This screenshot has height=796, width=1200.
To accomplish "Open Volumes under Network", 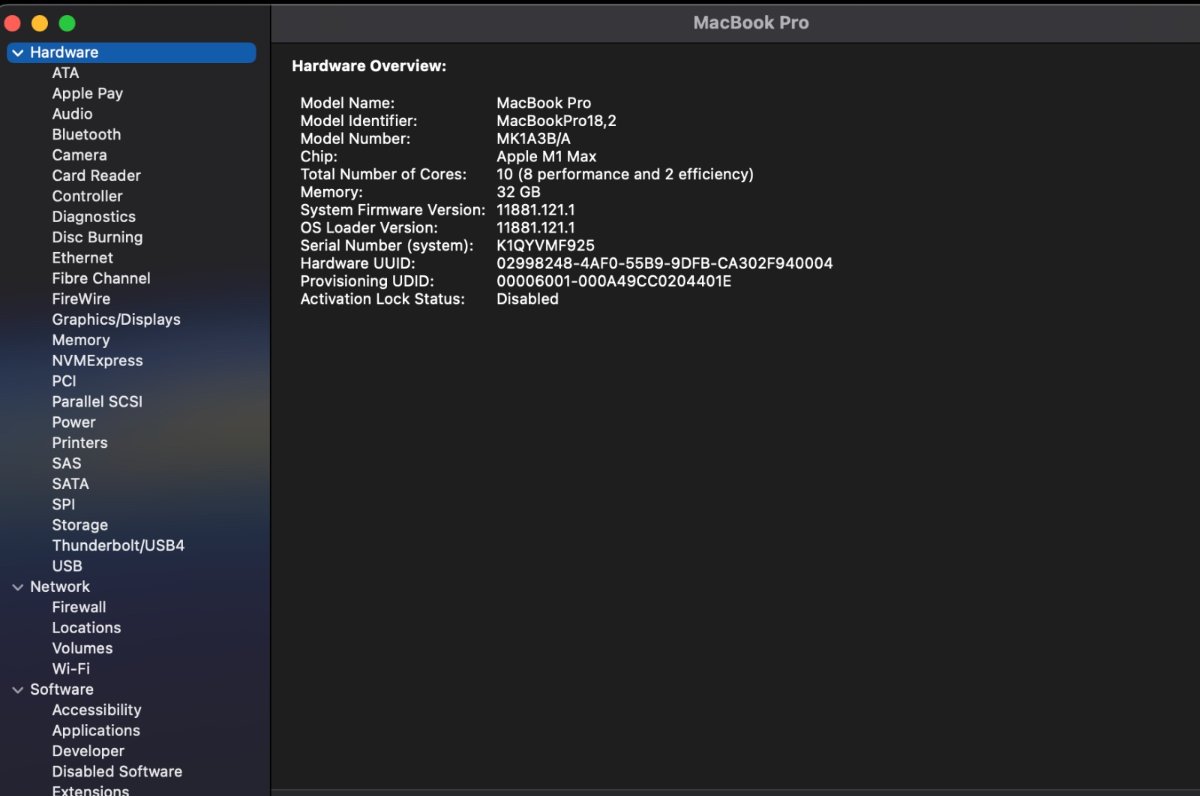I will 82,648.
